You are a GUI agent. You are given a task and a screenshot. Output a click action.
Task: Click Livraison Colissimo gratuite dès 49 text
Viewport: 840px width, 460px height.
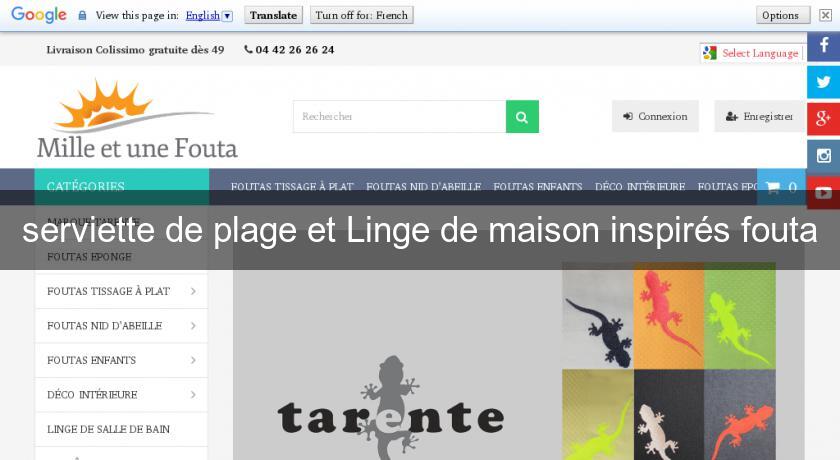[x=135, y=50]
